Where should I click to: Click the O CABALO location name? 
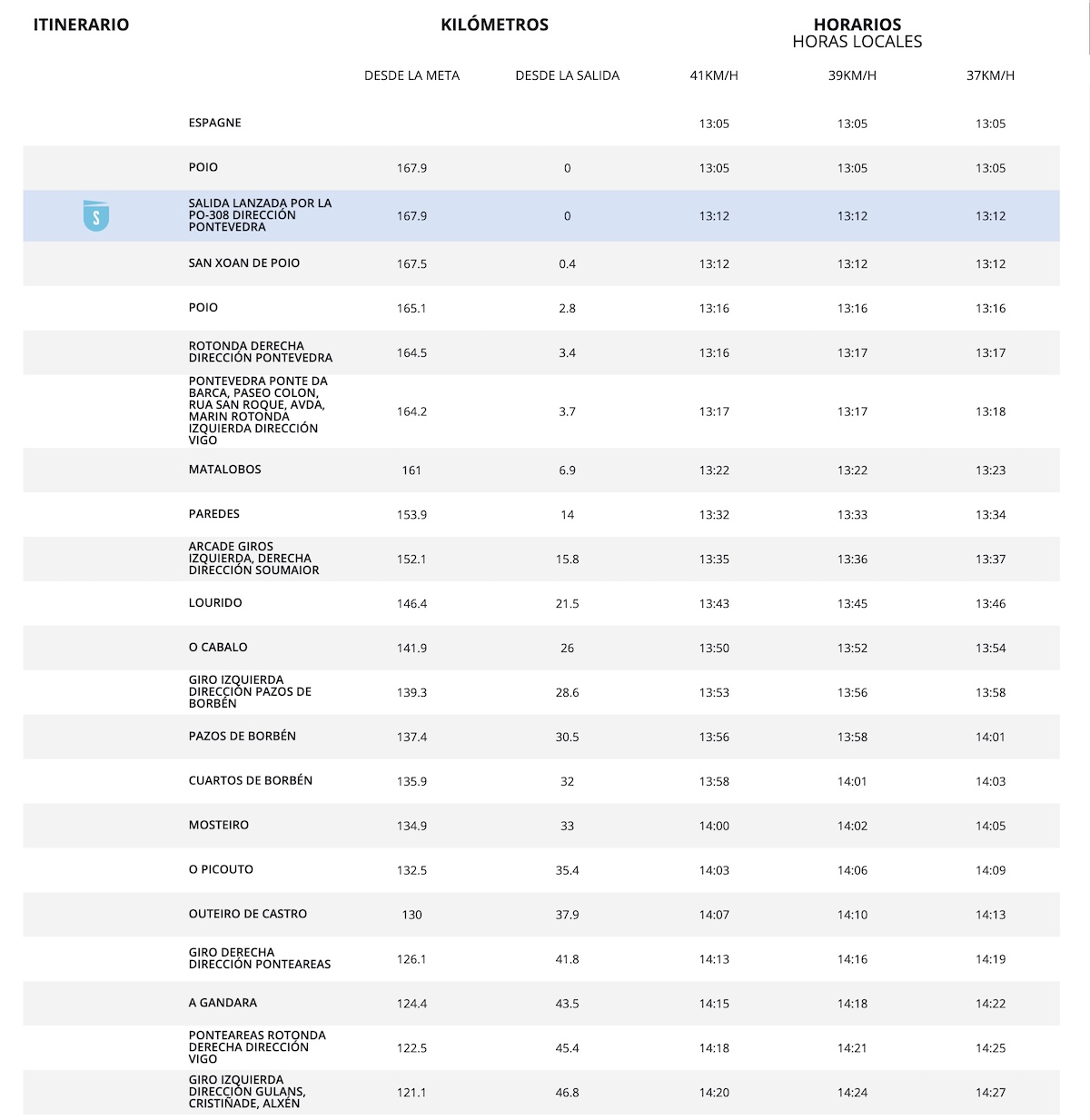[218, 648]
